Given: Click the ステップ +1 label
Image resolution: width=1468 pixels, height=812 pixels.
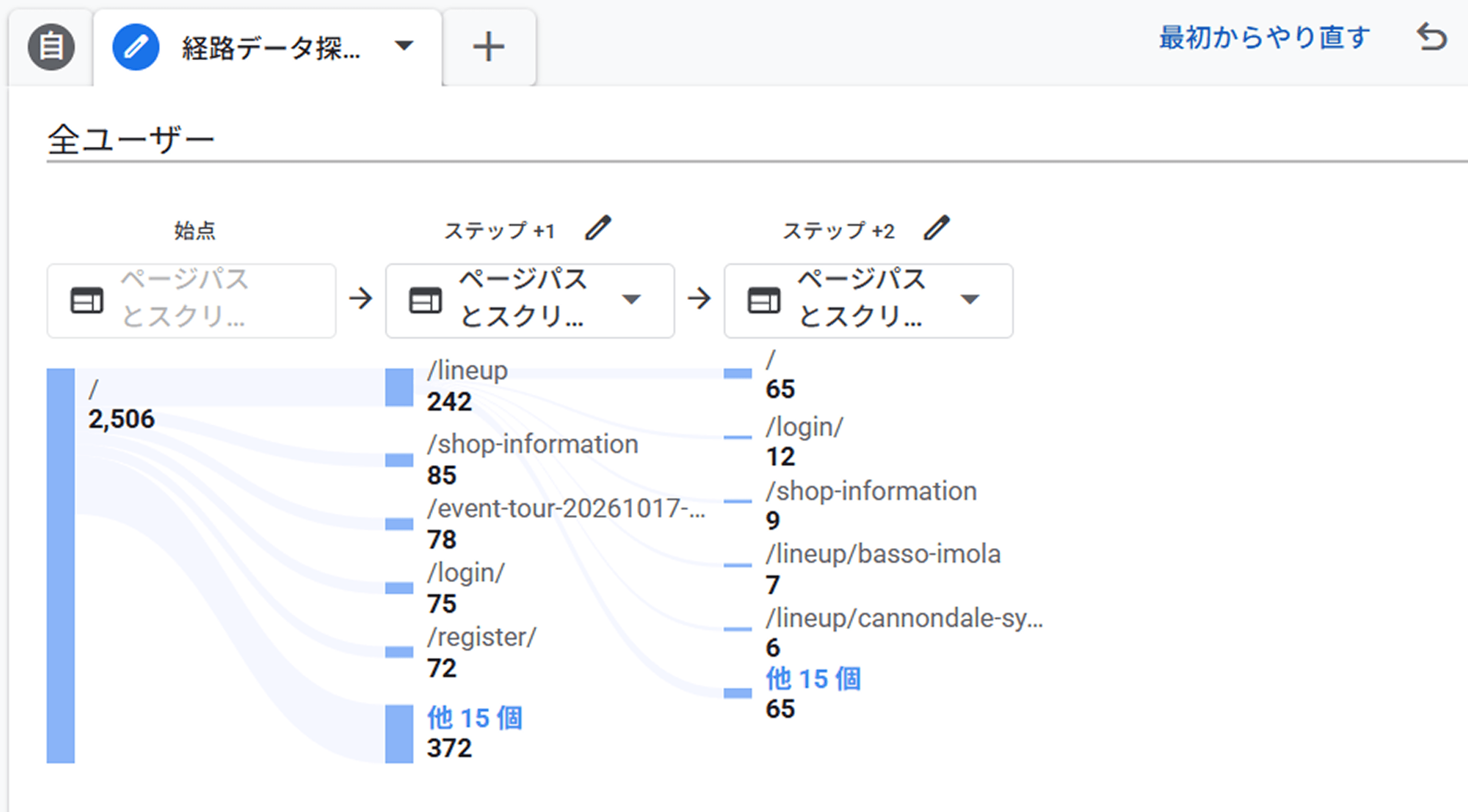Looking at the screenshot, I should point(499,231).
